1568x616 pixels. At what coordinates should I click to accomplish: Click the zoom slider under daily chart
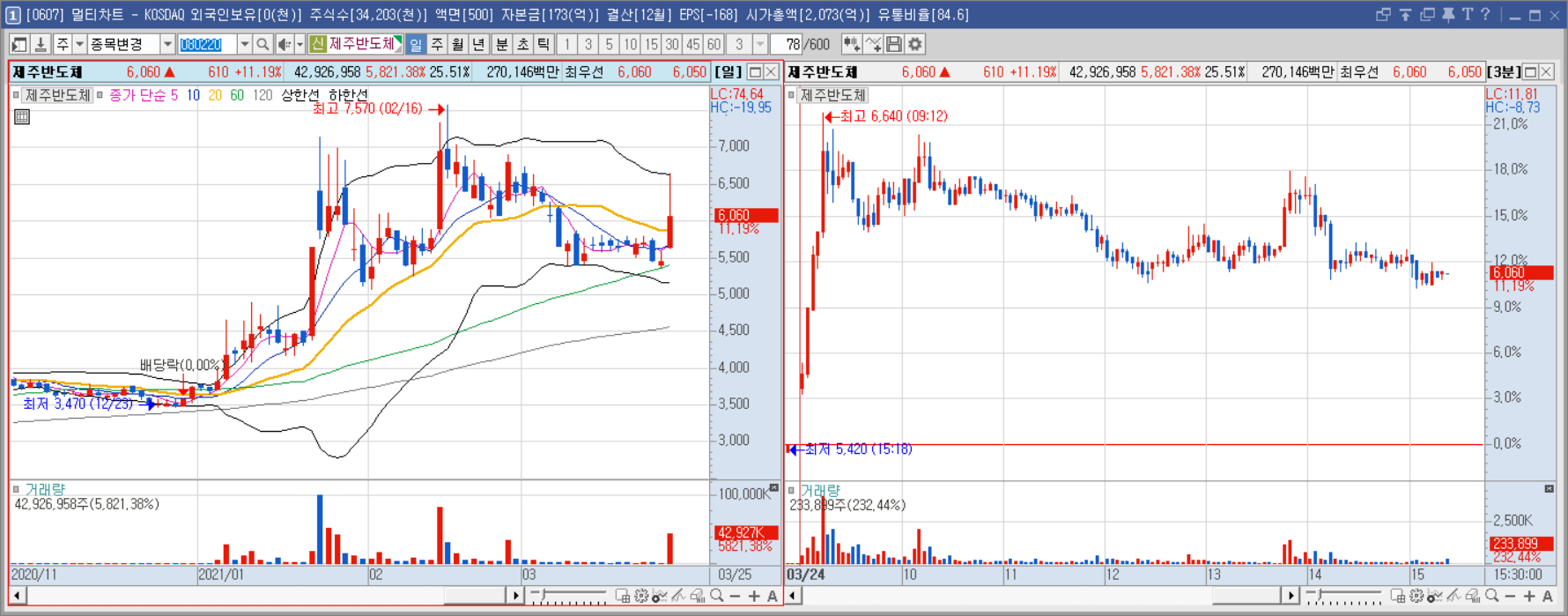point(567,597)
